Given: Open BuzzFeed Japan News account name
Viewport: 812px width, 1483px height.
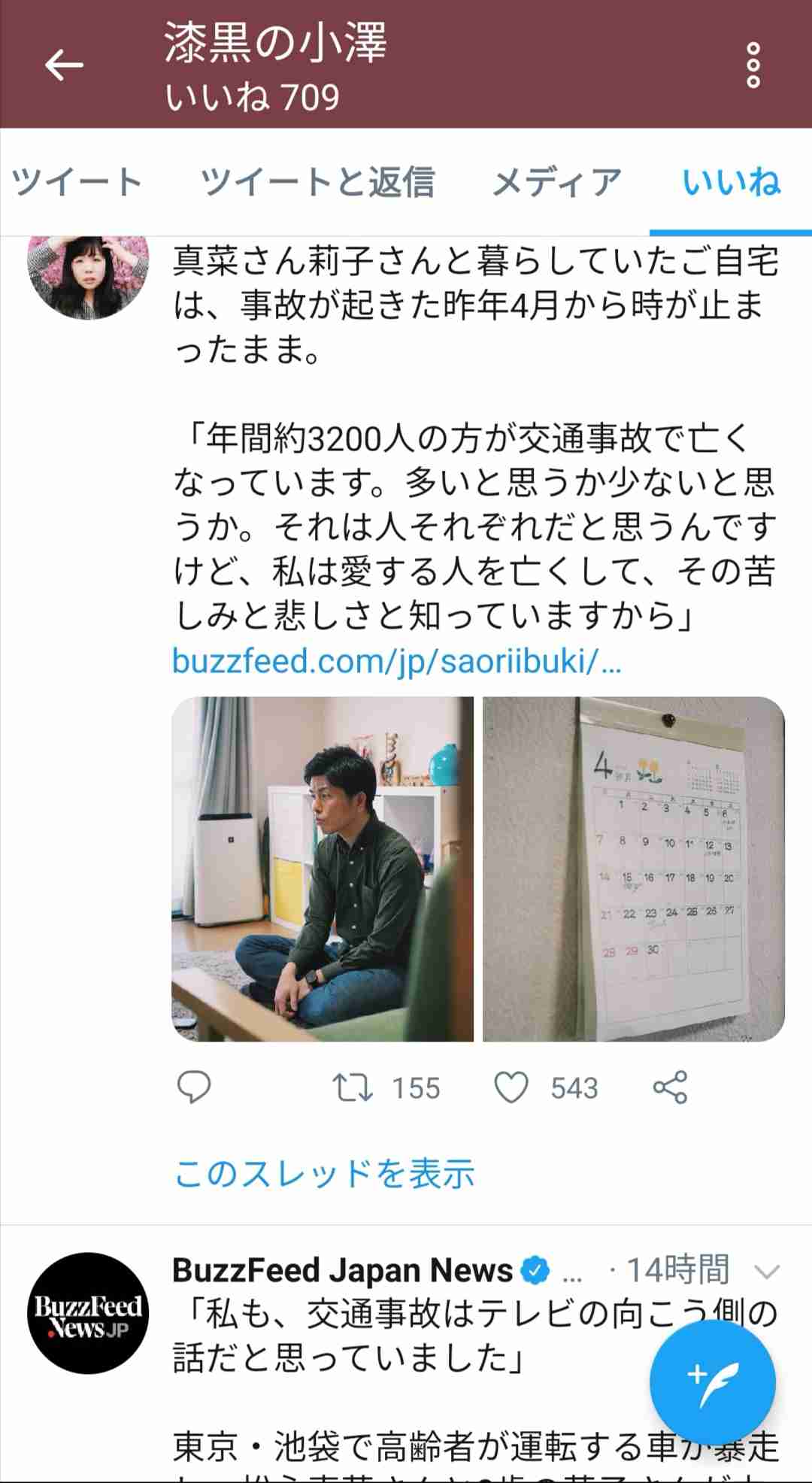Looking at the screenshot, I should [x=342, y=1270].
